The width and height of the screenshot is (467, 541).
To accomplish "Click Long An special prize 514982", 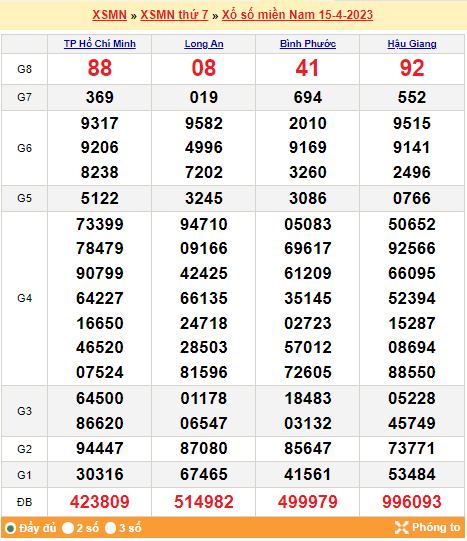I will coord(204,502).
